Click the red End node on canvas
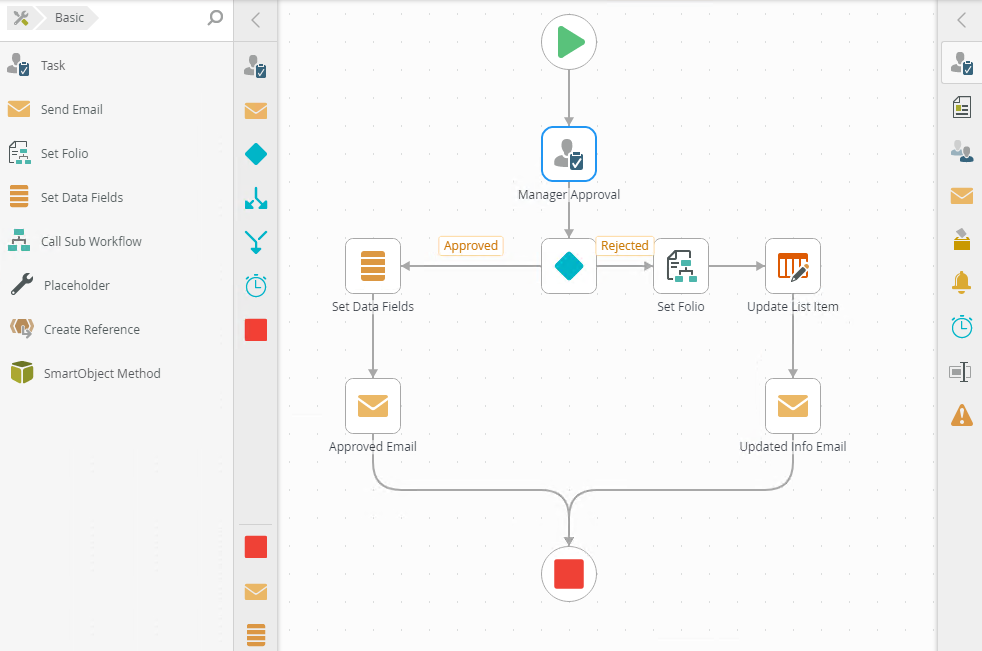Image resolution: width=982 pixels, height=651 pixels. [569, 574]
